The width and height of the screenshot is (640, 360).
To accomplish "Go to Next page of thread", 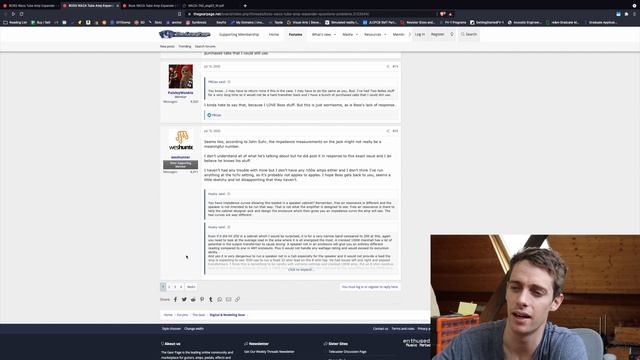I will pos(191,287).
